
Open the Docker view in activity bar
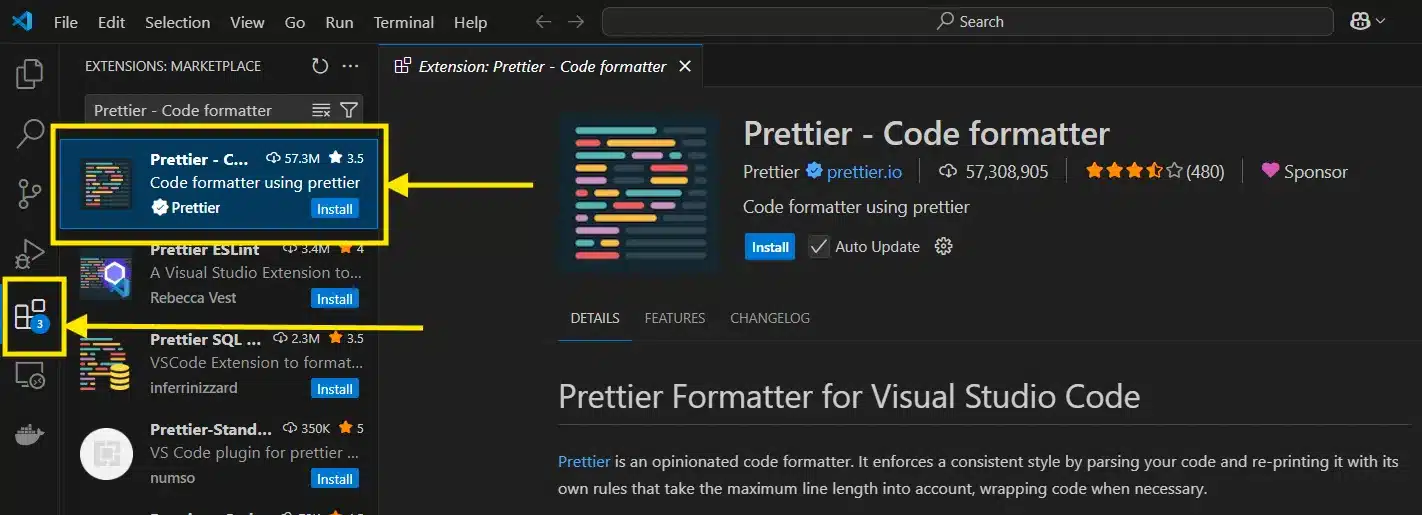pos(31,436)
